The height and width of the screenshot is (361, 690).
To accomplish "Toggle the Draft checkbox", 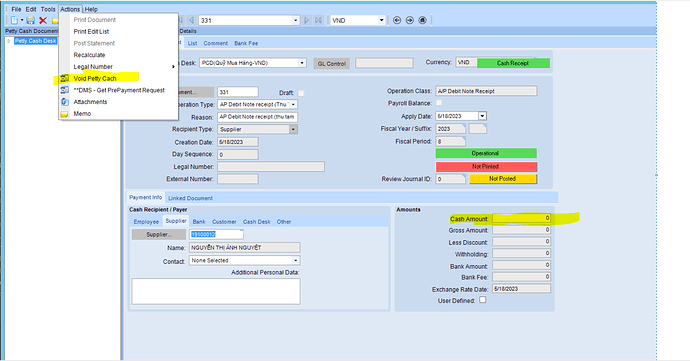I will coord(301,93).
